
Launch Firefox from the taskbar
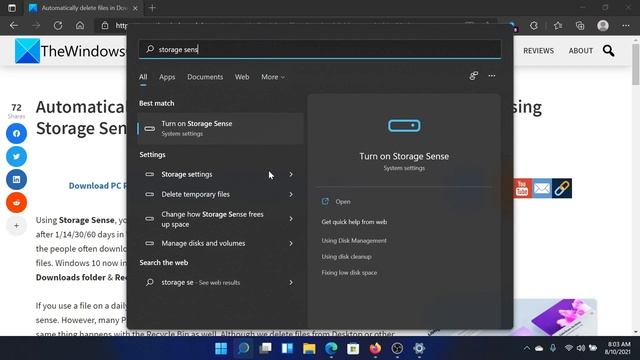click(x=375, y=348)
